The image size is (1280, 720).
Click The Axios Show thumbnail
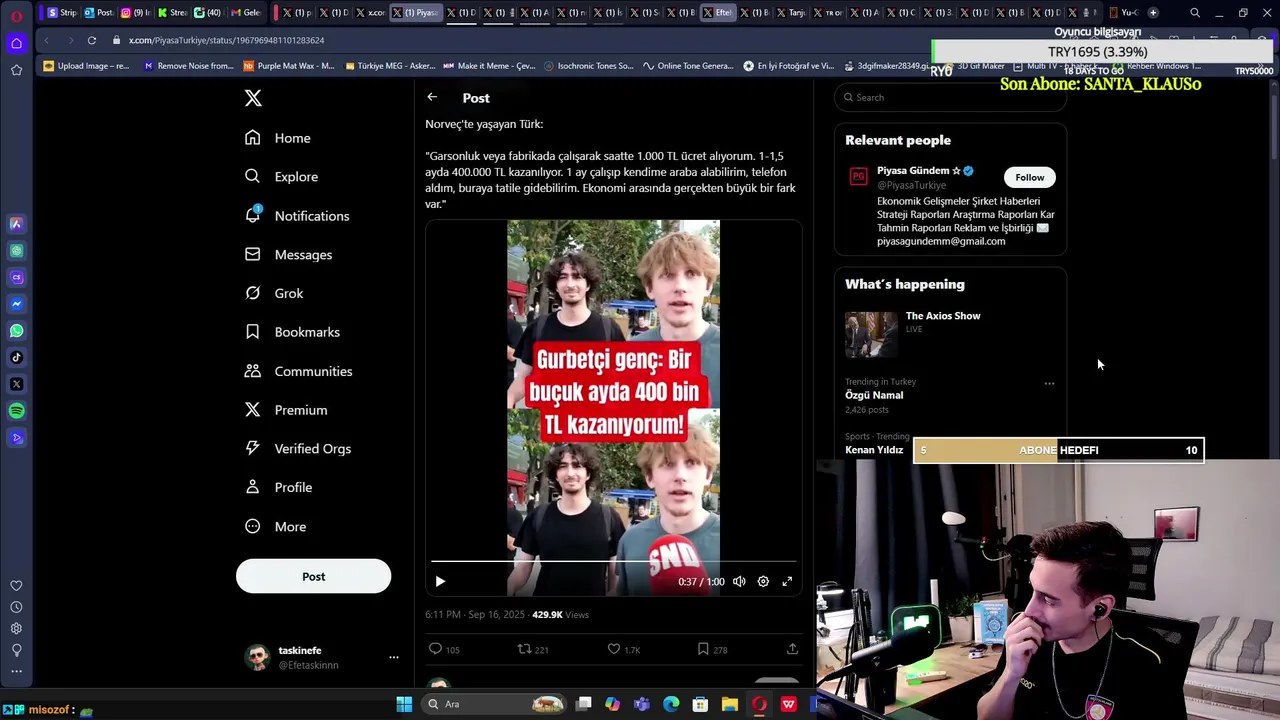(x=871, y=334)
